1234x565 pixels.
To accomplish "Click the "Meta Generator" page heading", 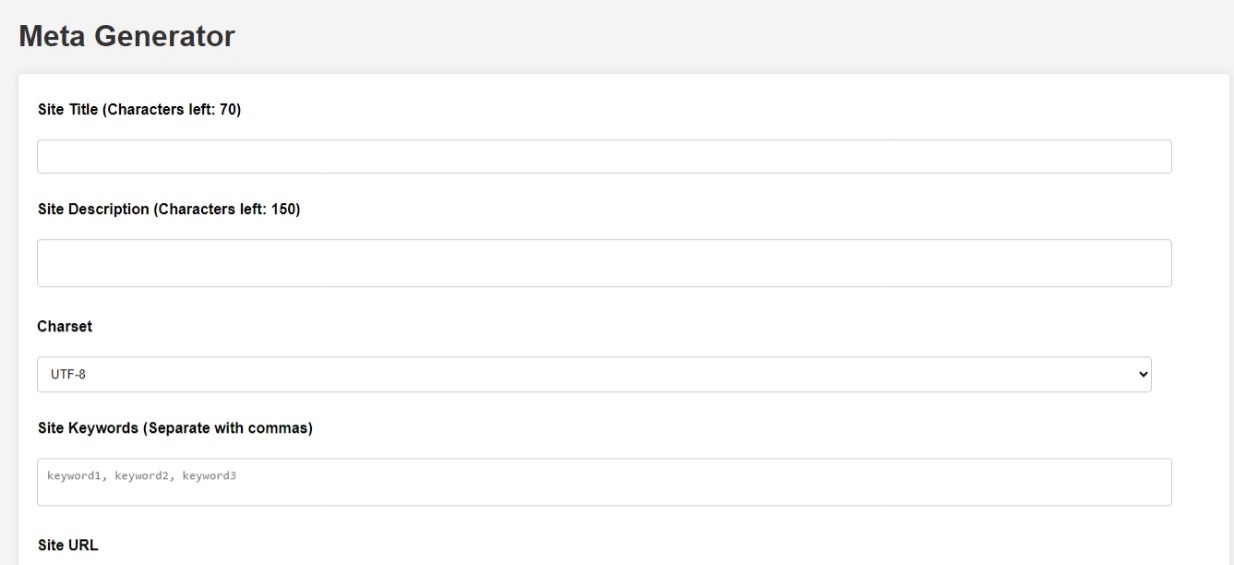I will click(126, 38).
